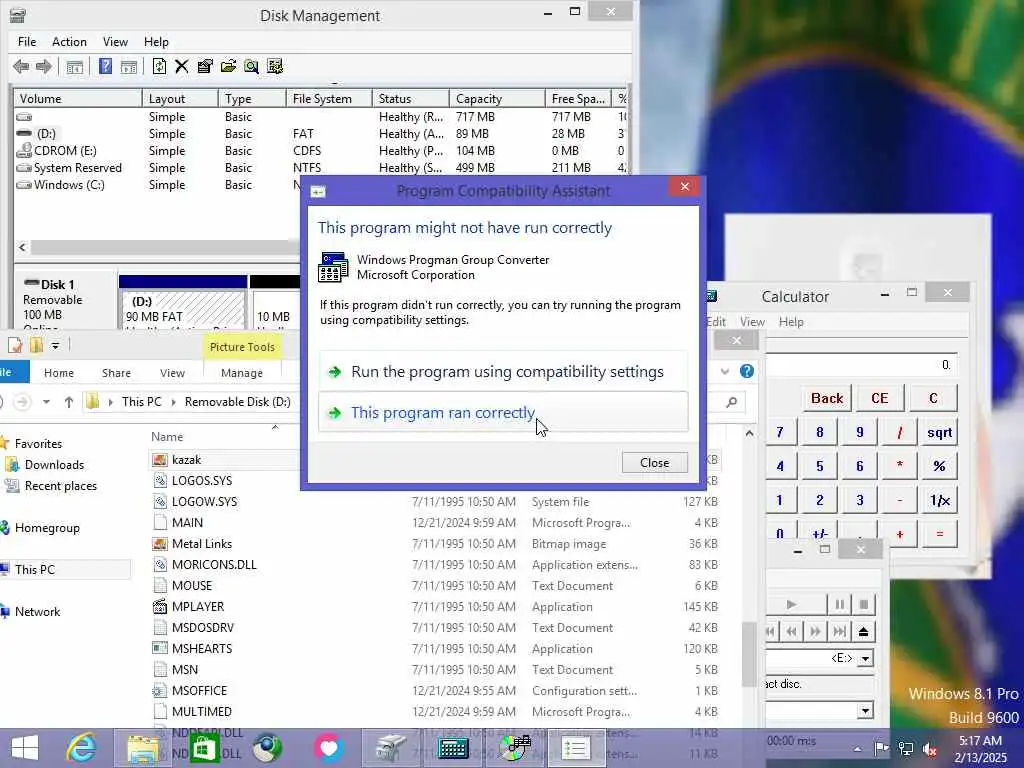The height and width of the screenshot is (768, 1024).
Task: Click the Stop button in CD Player
Action: click(863, 605)
